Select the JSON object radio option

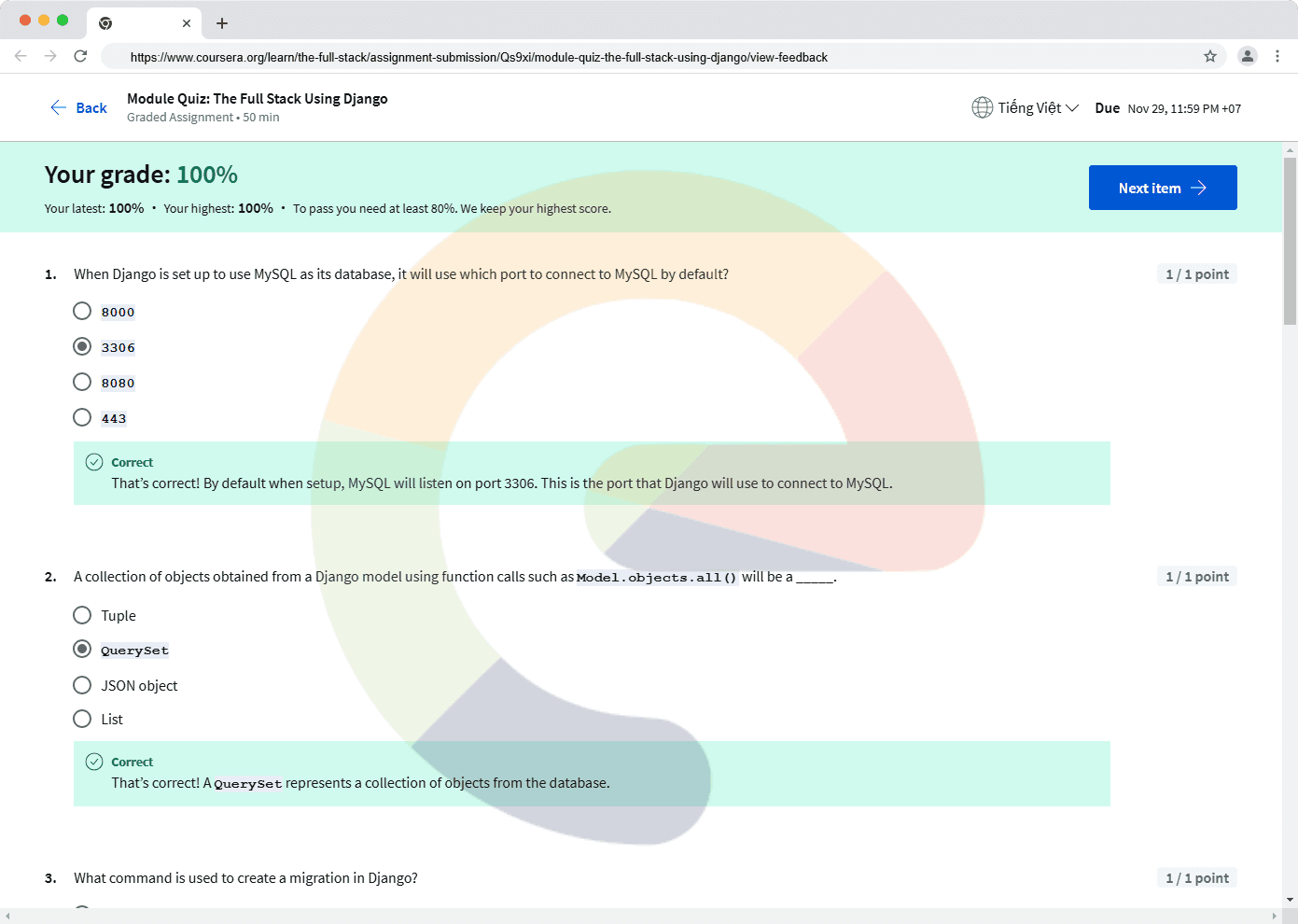point(82,685)
